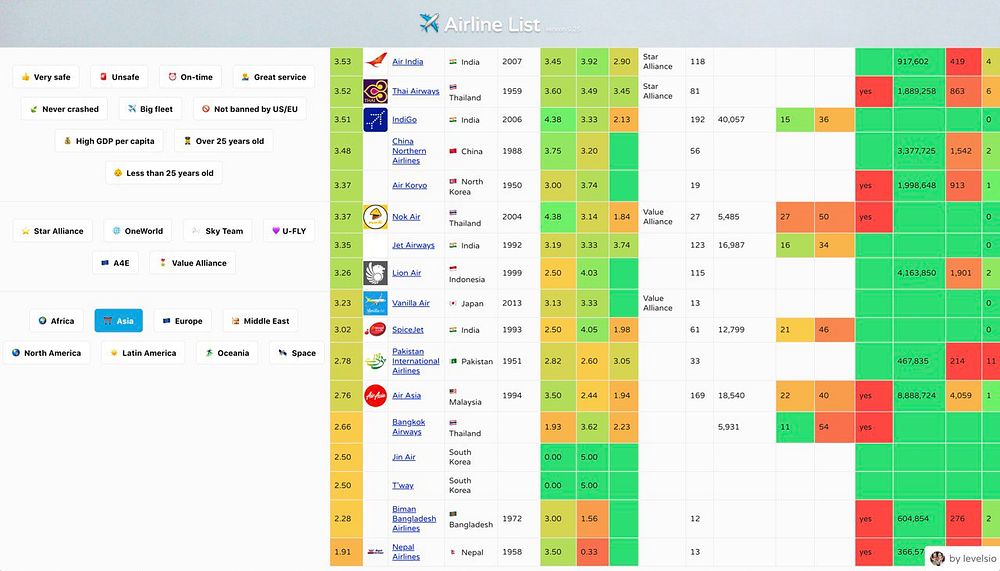
Task: Filter by Sky Team alliance
Action: (x=217, y=230)
